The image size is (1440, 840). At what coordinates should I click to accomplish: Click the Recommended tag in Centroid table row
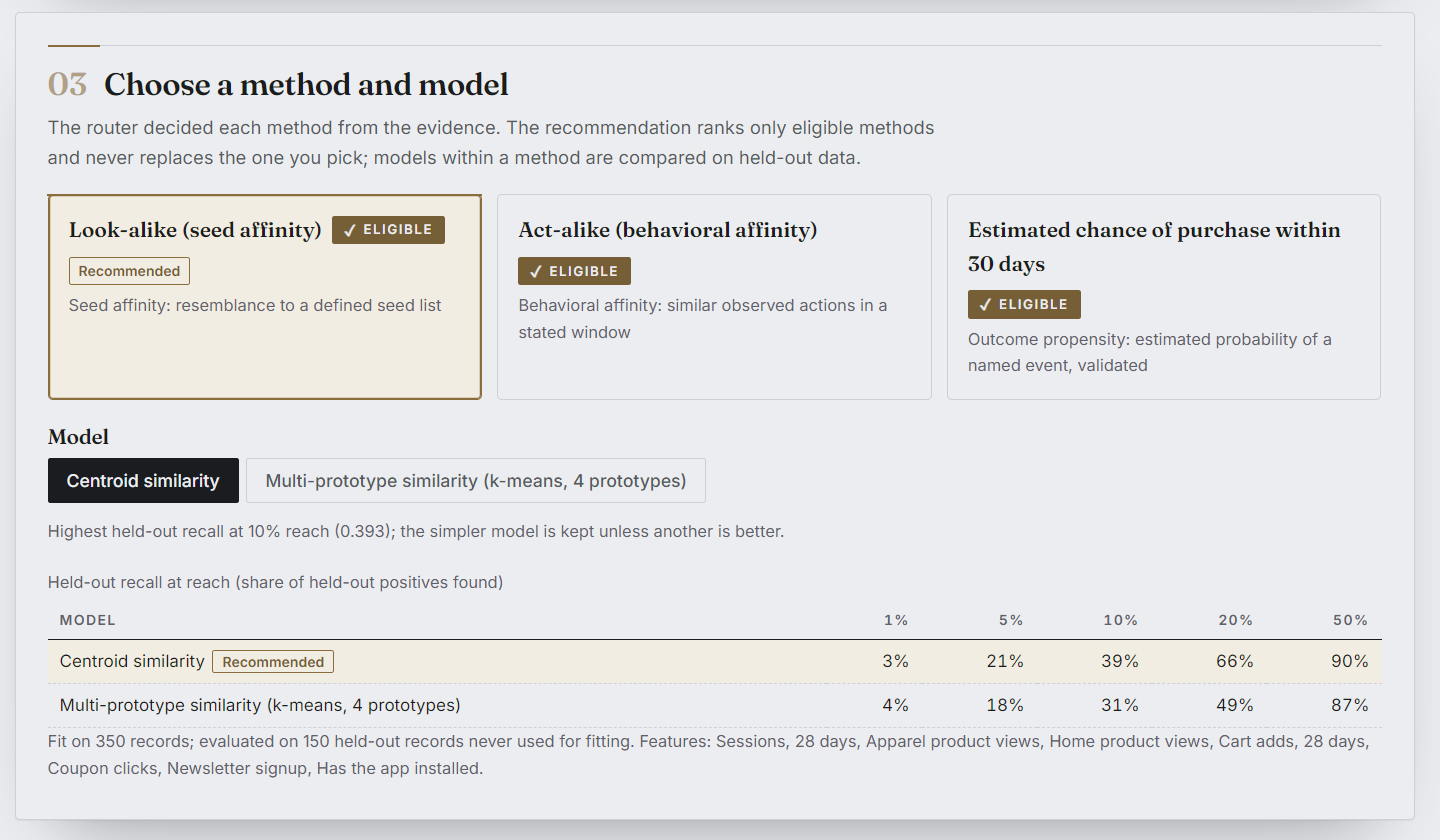273,662
